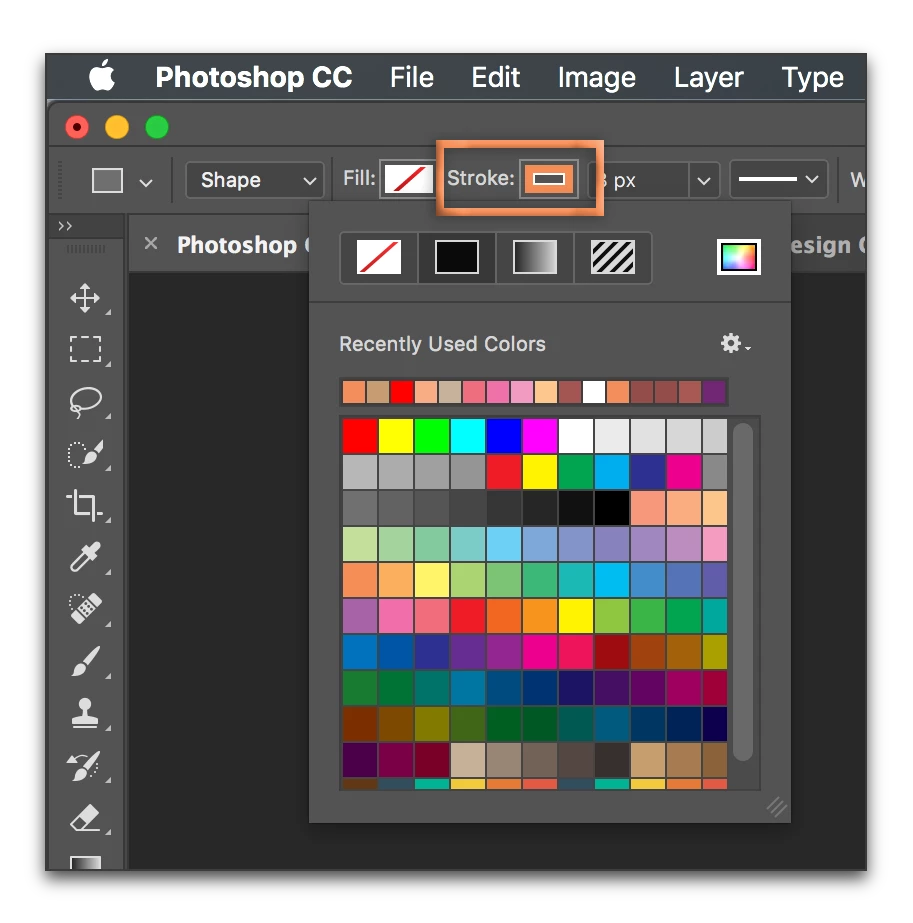
Task: Pick the purple recently used color
Action: pyautogui.click(x=713, y=392)
